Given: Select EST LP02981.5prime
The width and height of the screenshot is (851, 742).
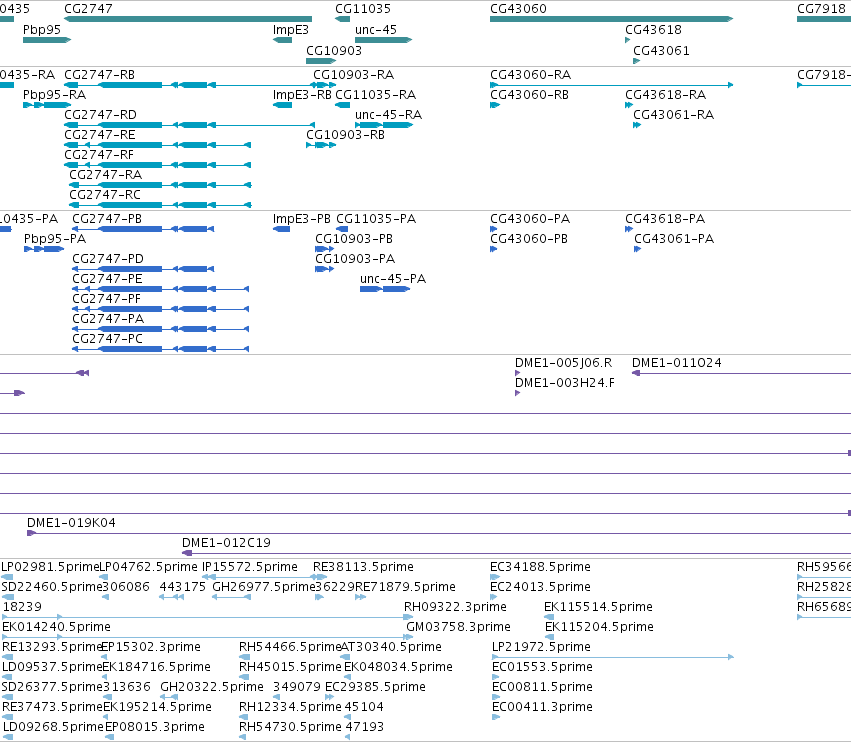Looking at the screenshot, I should [x=7, y=577].
